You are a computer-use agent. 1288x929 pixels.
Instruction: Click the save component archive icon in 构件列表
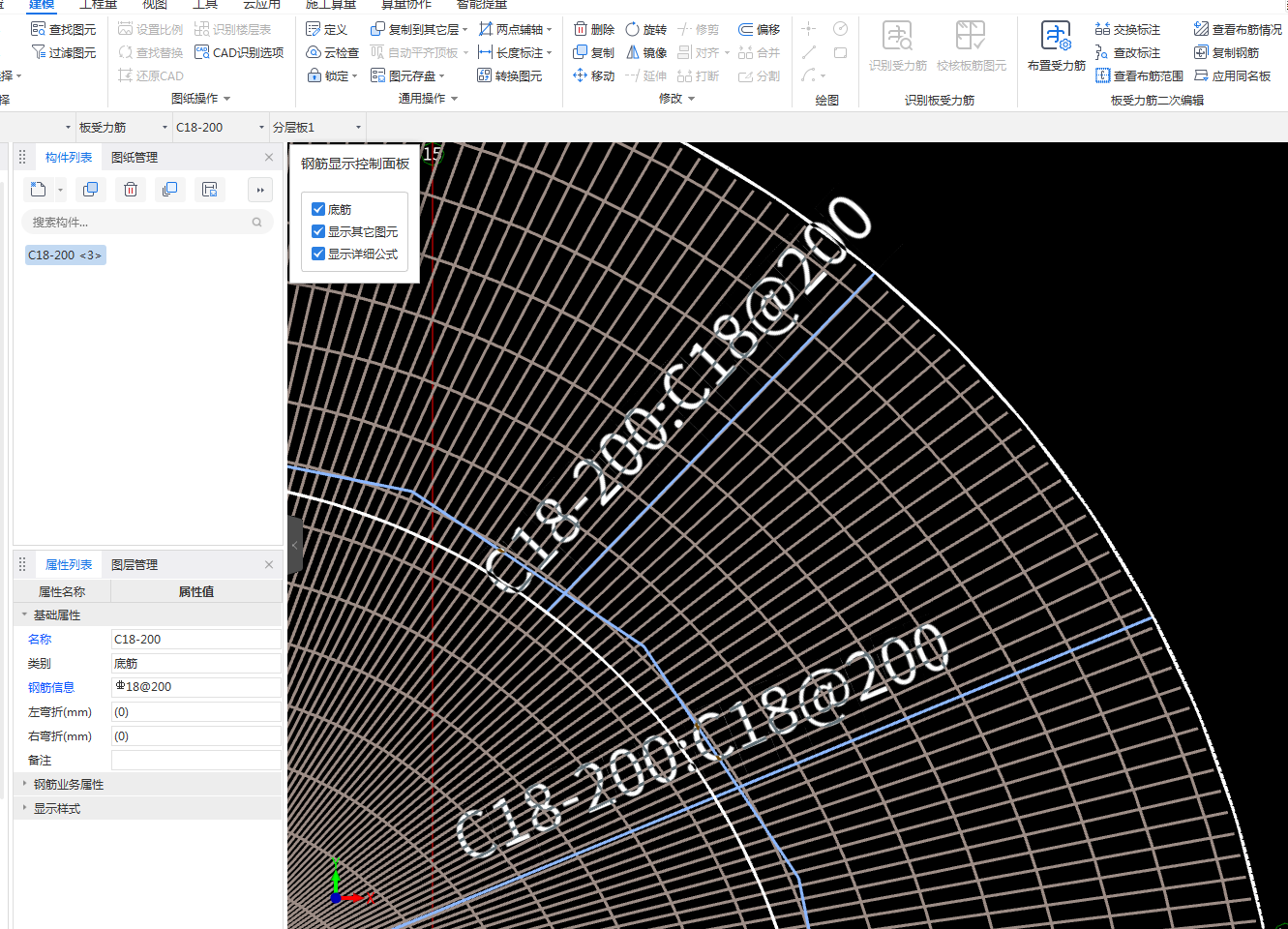pos(209,190)
